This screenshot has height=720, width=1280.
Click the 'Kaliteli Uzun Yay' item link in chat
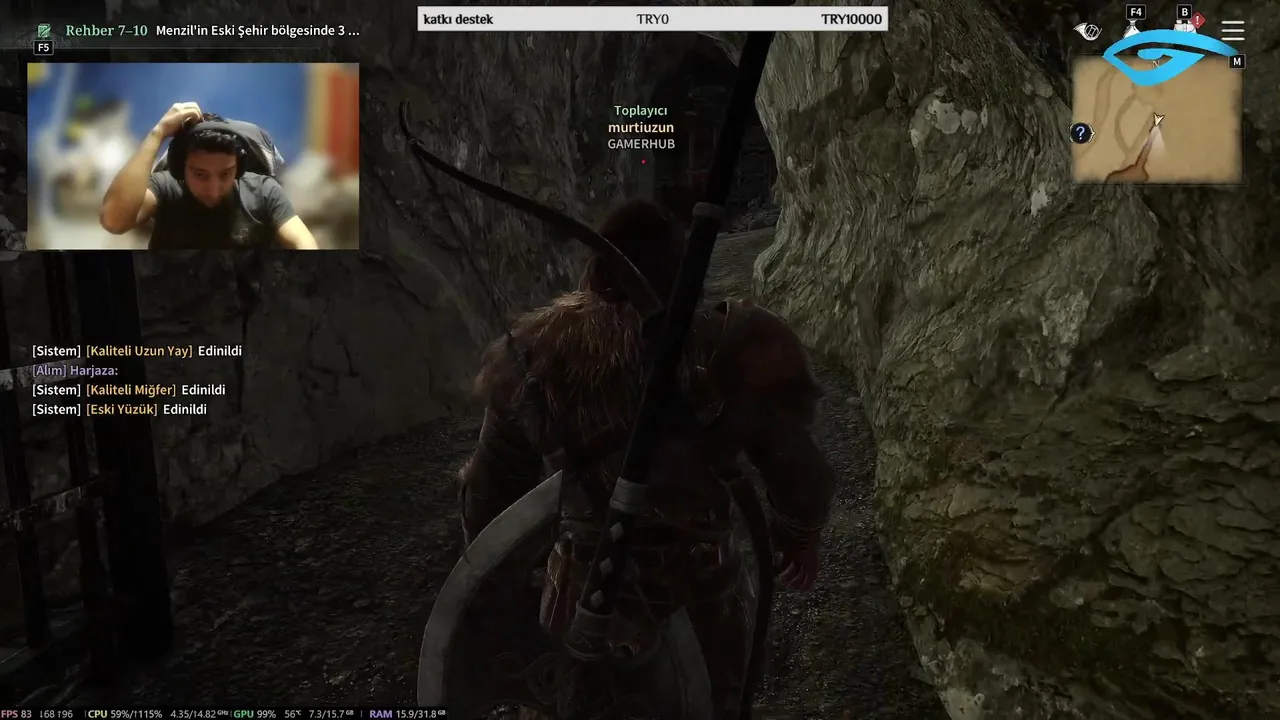tap(139, 351)
